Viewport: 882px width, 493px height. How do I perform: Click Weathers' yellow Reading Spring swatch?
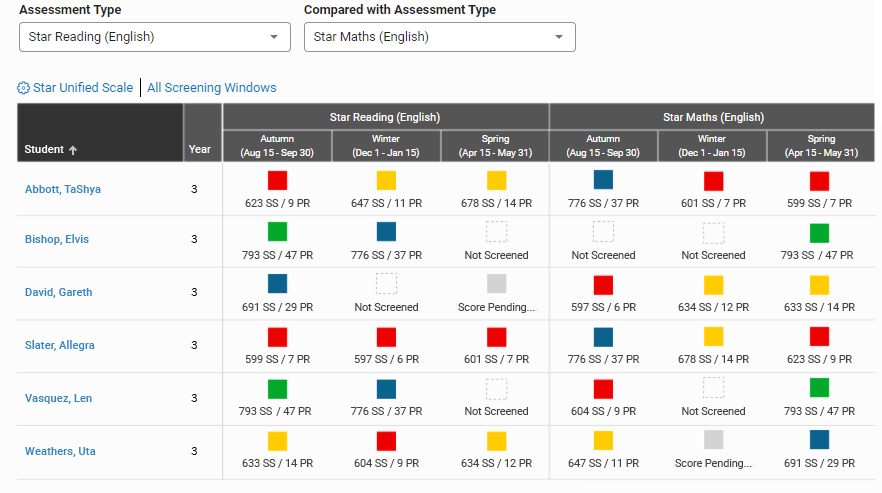(497, 441)
